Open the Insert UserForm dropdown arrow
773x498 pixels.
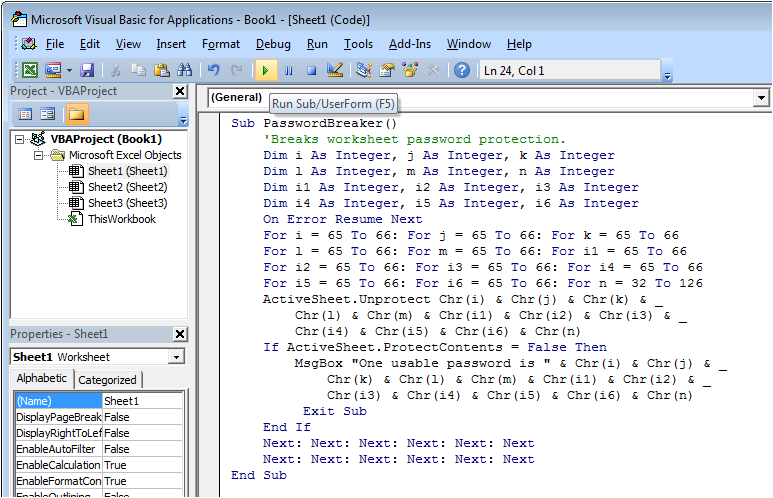pos(69,71)
